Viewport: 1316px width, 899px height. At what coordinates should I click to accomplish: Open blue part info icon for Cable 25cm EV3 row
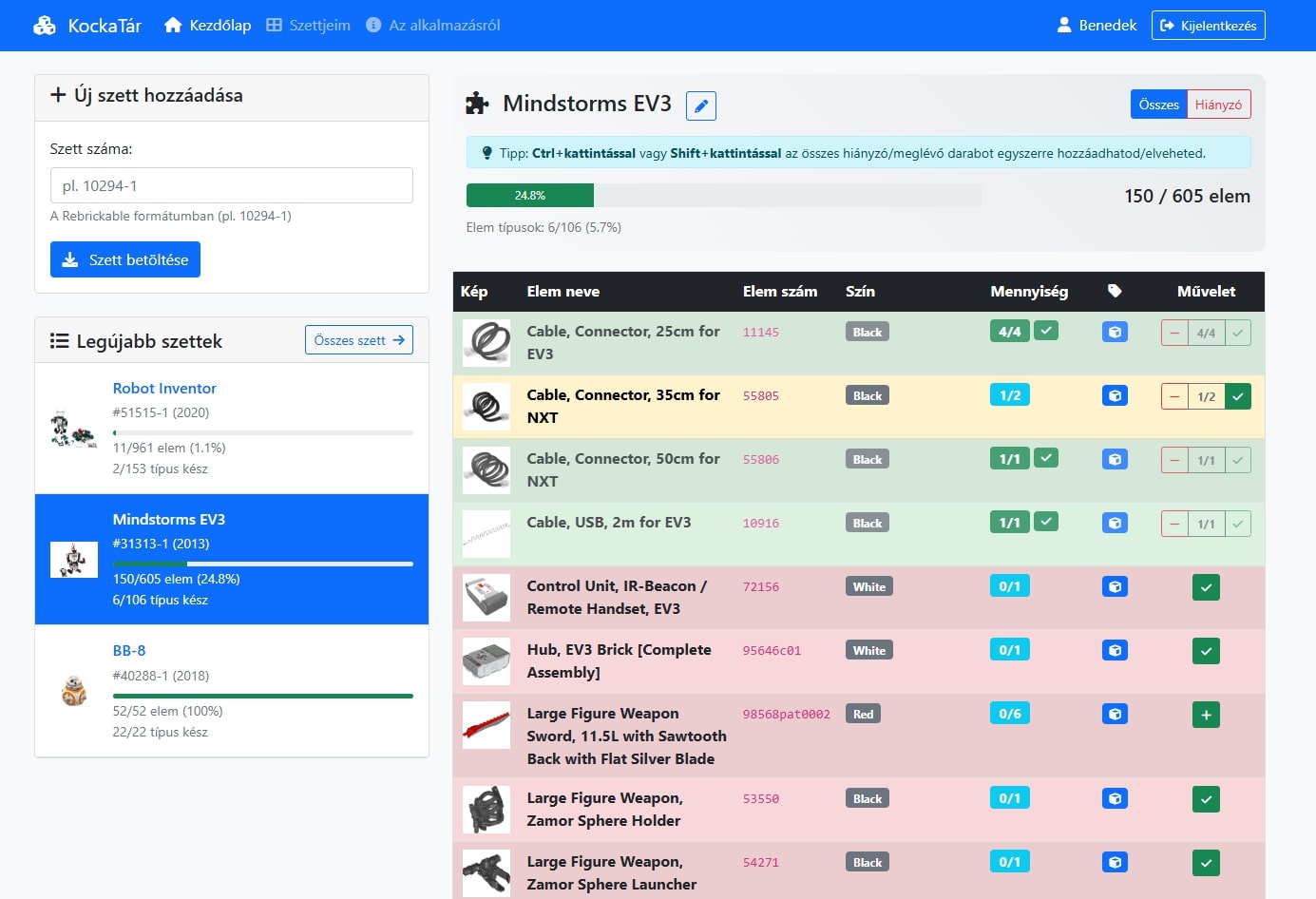click(1116, 332)
